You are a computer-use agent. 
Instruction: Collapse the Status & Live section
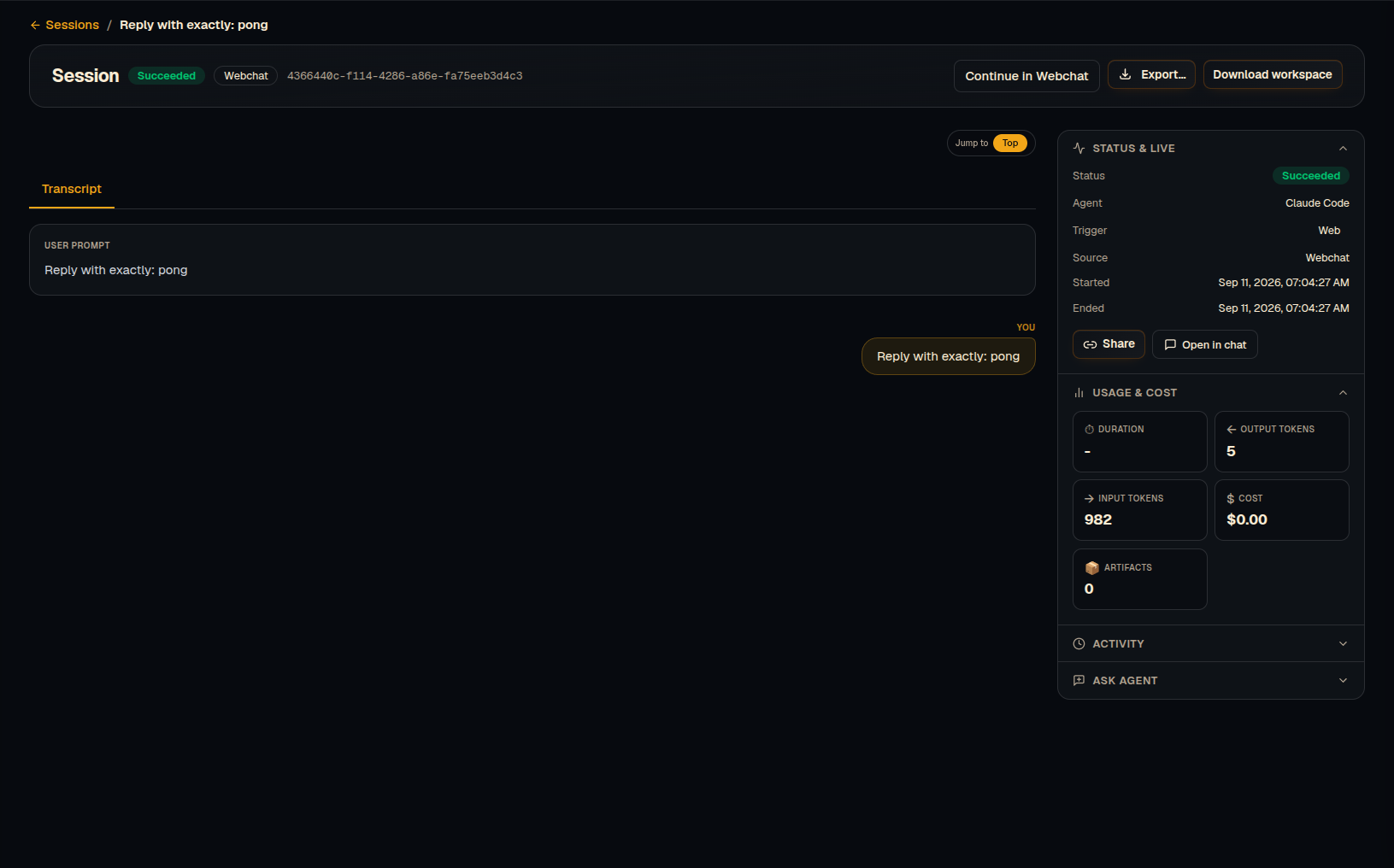pyautogui.click(x=1343, y=148)
